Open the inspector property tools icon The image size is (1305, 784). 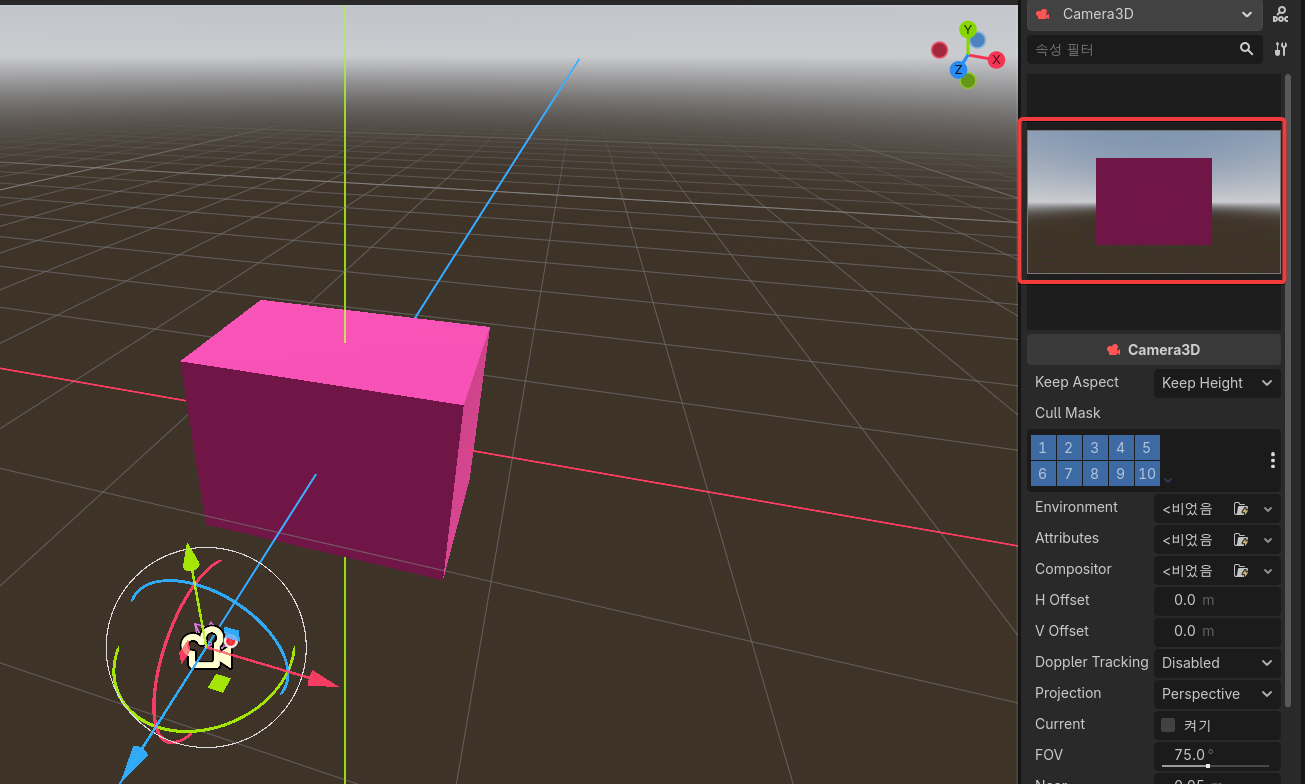1280,49
